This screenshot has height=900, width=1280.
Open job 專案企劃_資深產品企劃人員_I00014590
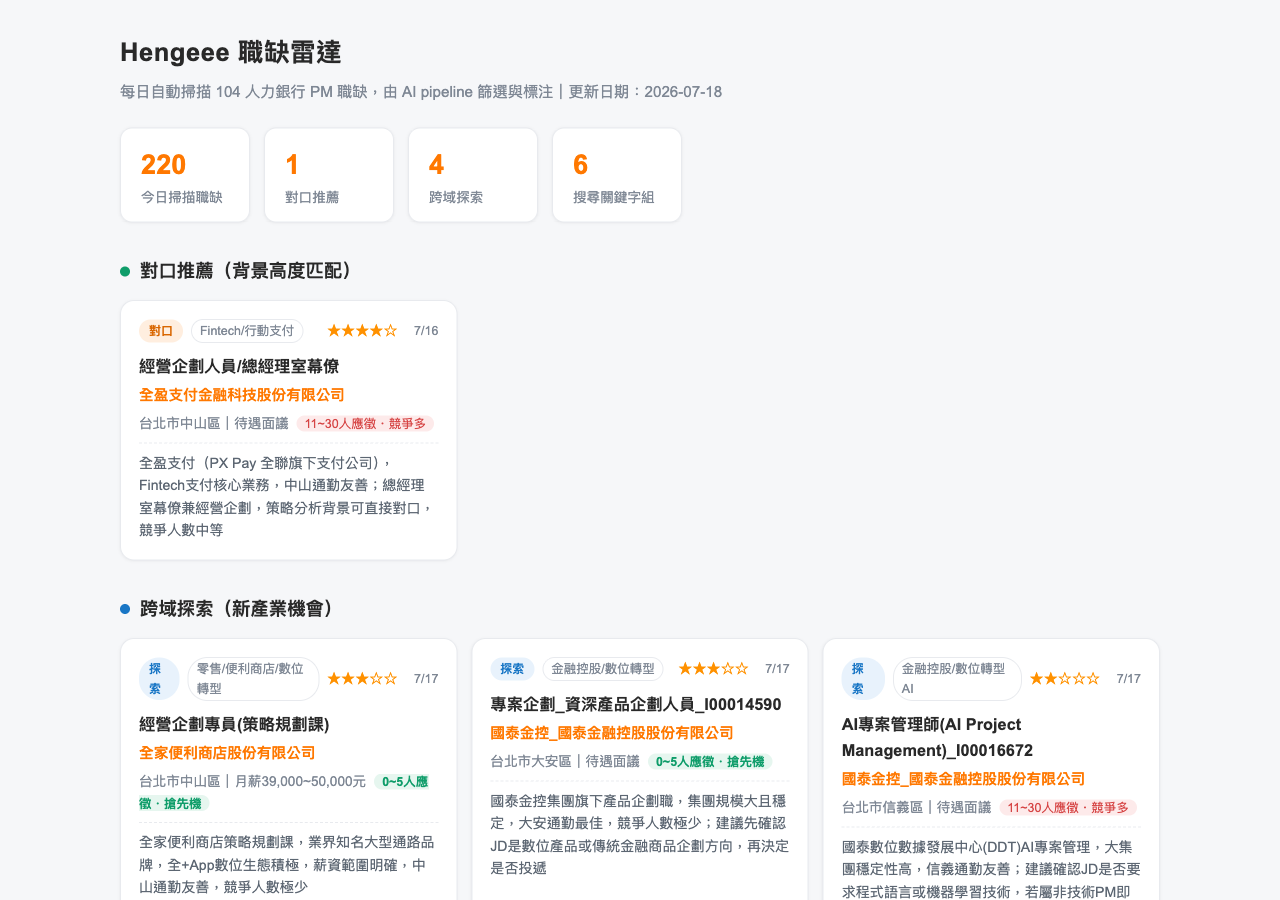click(636, 704)
